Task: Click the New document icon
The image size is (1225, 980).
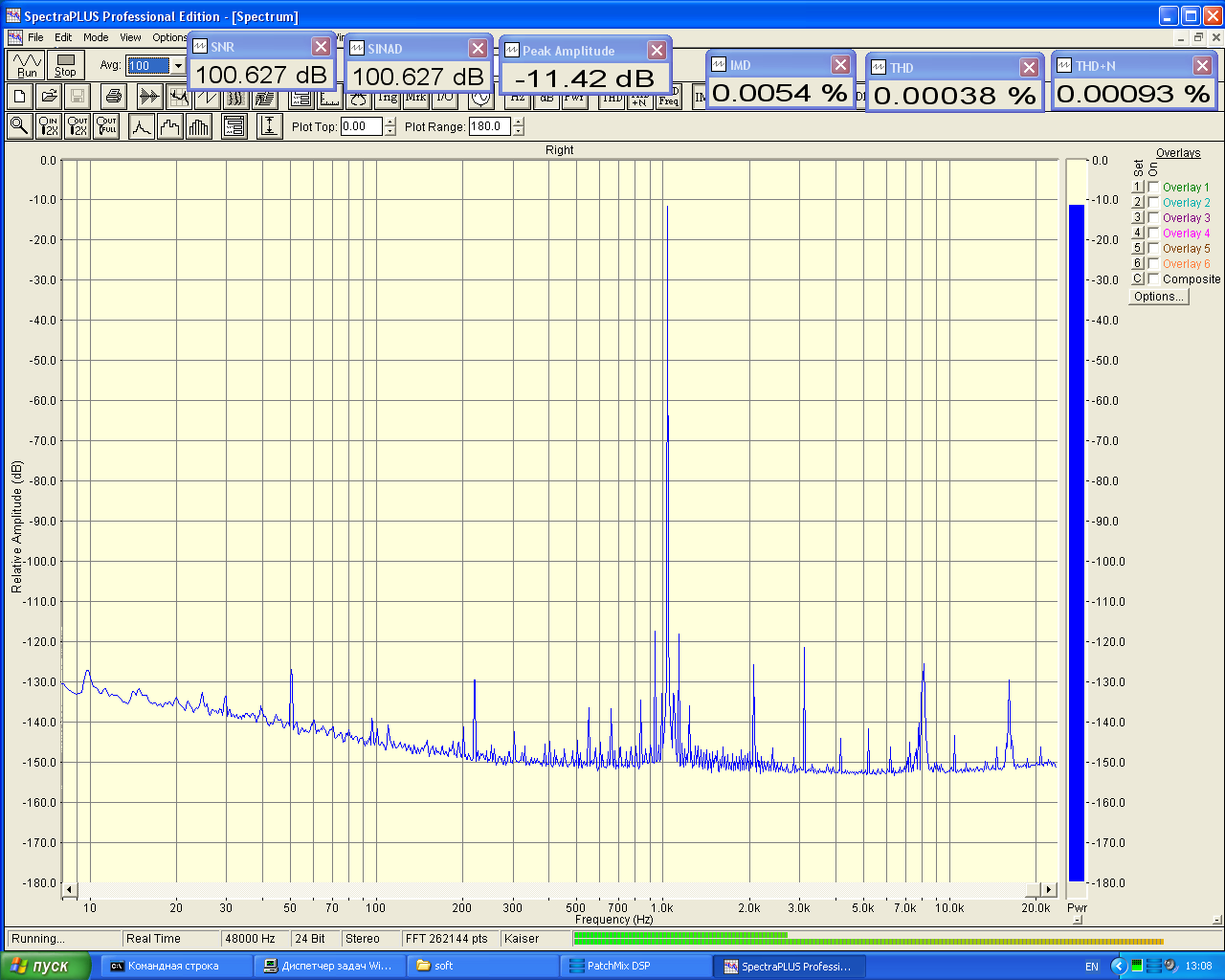Action: click(20, 96)
